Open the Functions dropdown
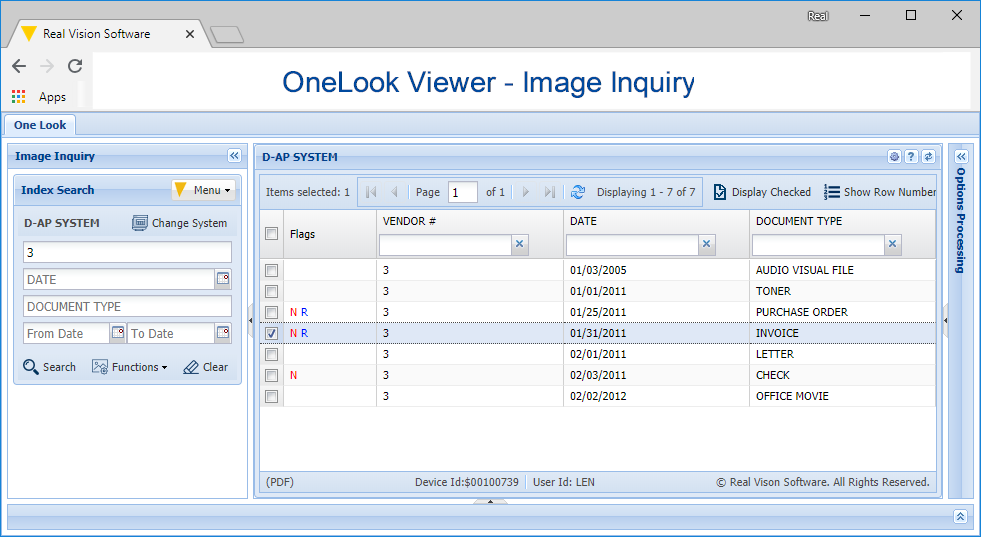The width and height of the screenshot is (981, 537). click(x=130, y=367)
